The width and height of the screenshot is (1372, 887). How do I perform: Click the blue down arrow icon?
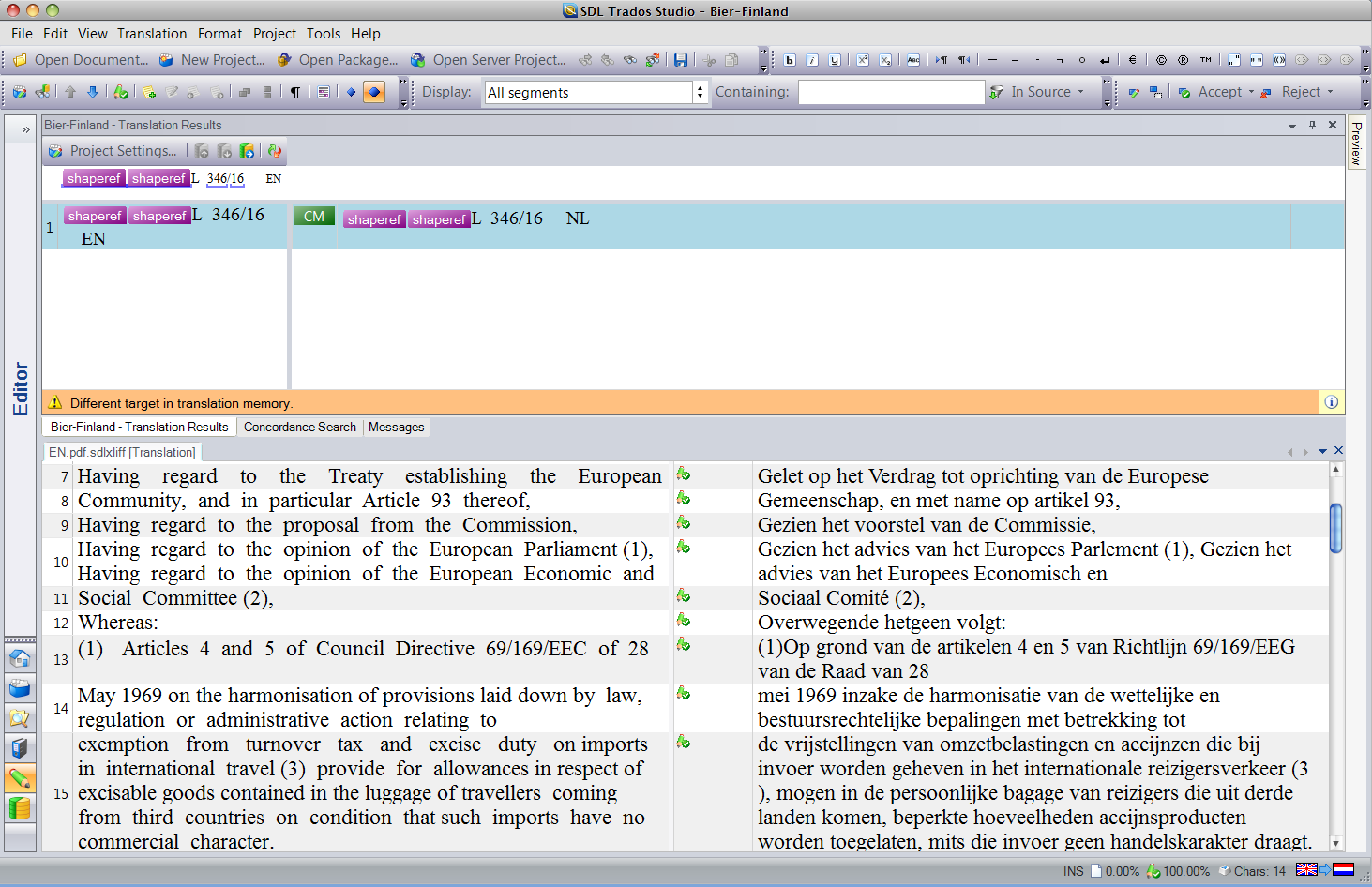click(x=93, y=92)
